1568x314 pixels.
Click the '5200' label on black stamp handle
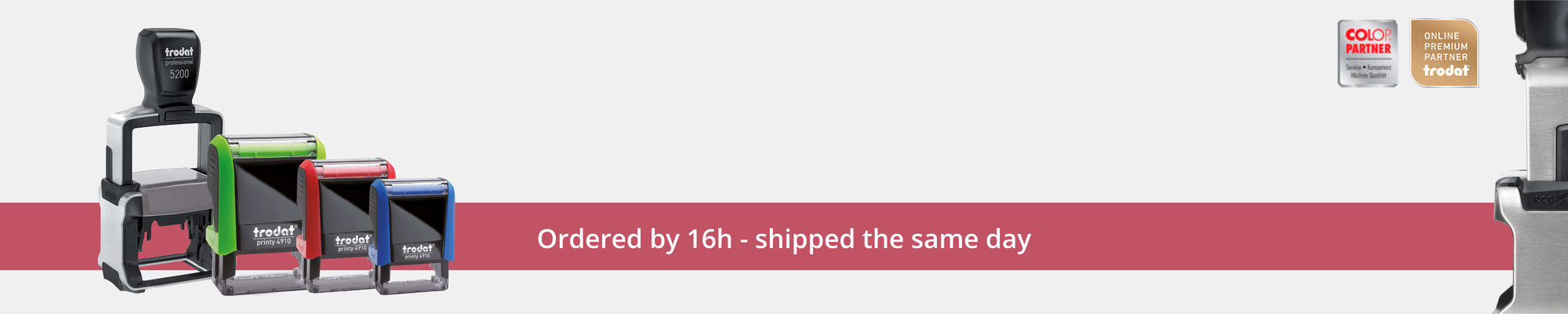pyautogui.click(x=180, y=74)
